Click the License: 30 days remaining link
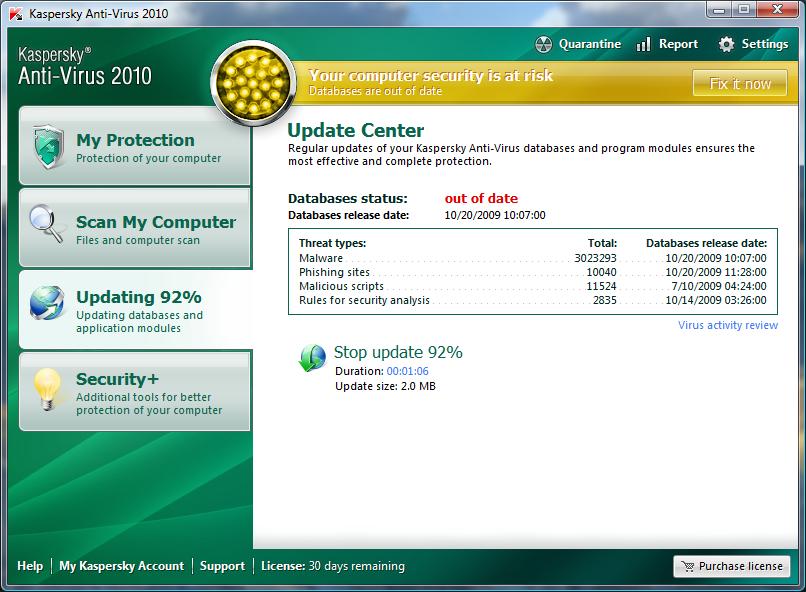Viewport: 806px width, 592px height. coord(333,566)
